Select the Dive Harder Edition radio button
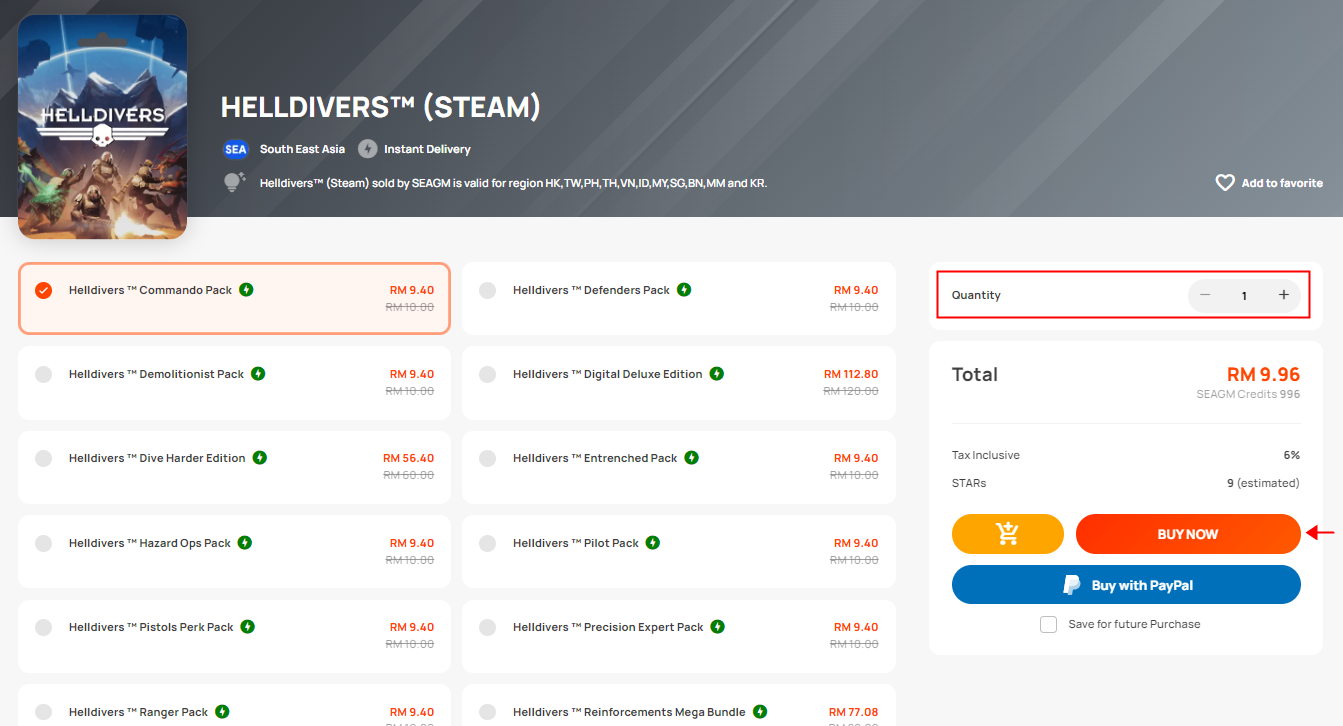 click(x=43, y=458)
